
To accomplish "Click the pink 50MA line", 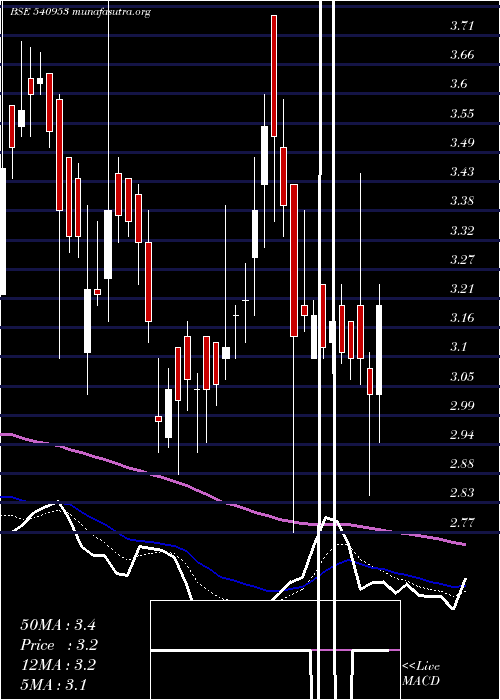I will [x=232, y=504].
